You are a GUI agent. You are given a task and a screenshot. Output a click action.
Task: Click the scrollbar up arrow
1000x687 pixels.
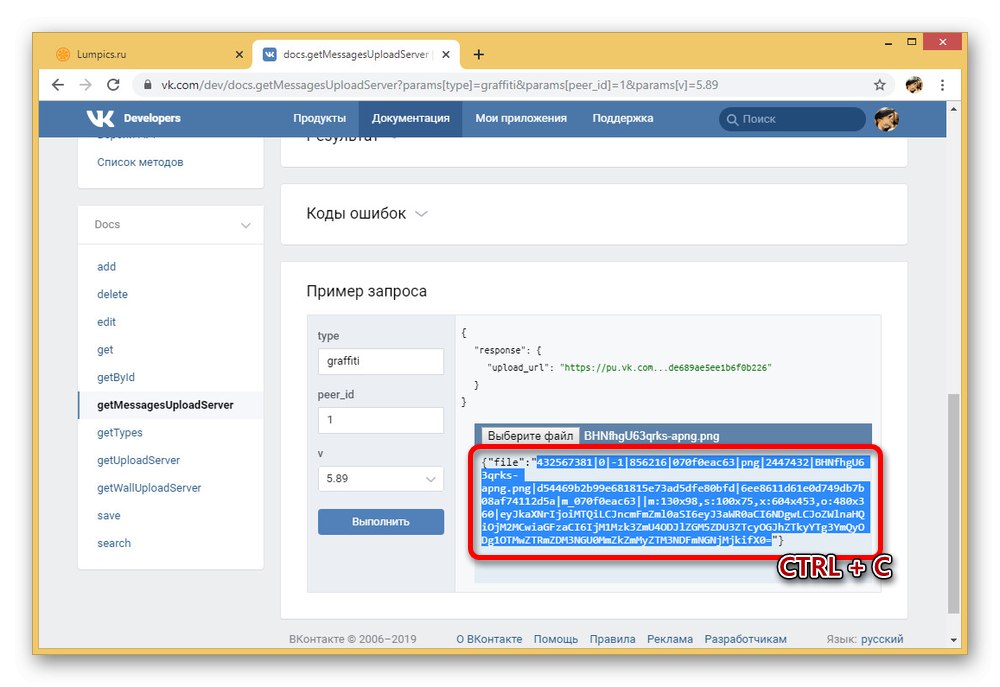pos(953,109)
